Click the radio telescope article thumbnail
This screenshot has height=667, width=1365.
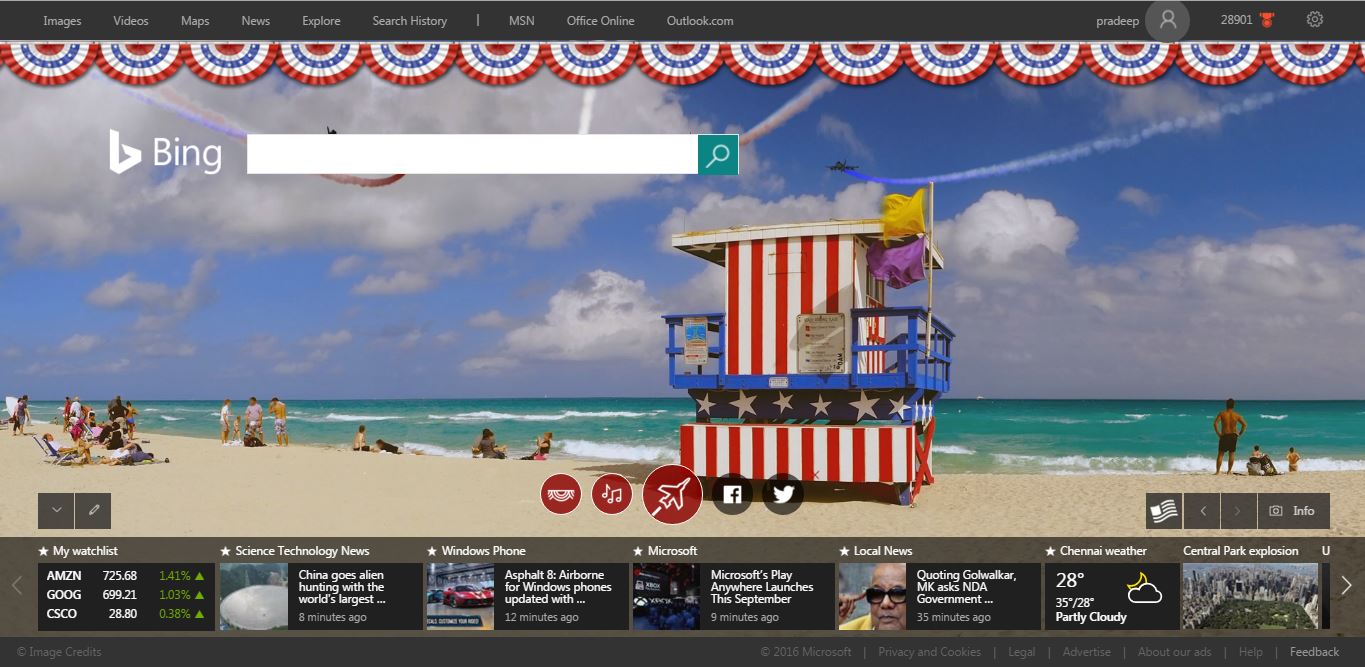(254, 597)
